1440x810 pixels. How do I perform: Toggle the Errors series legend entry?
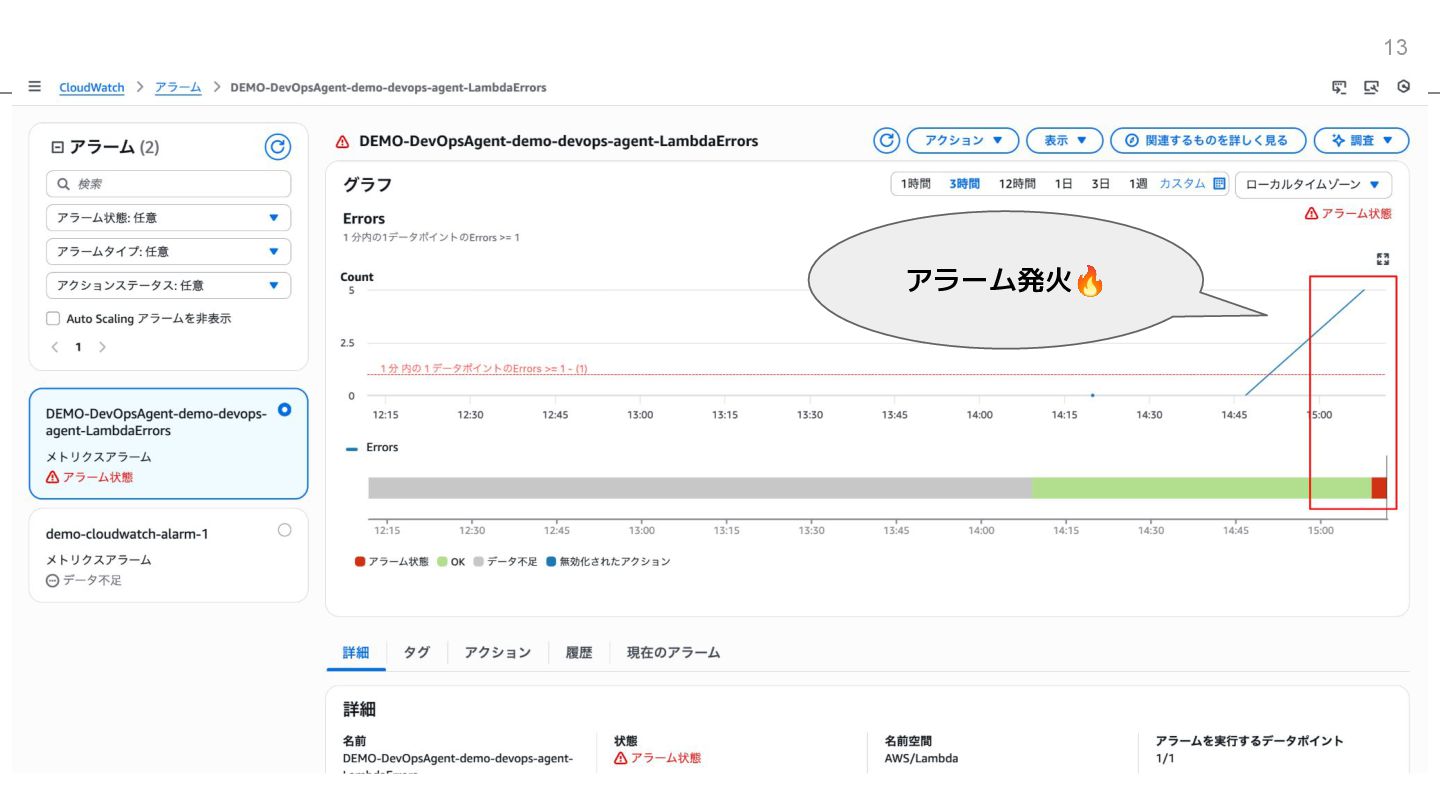(x=372, y=448)
